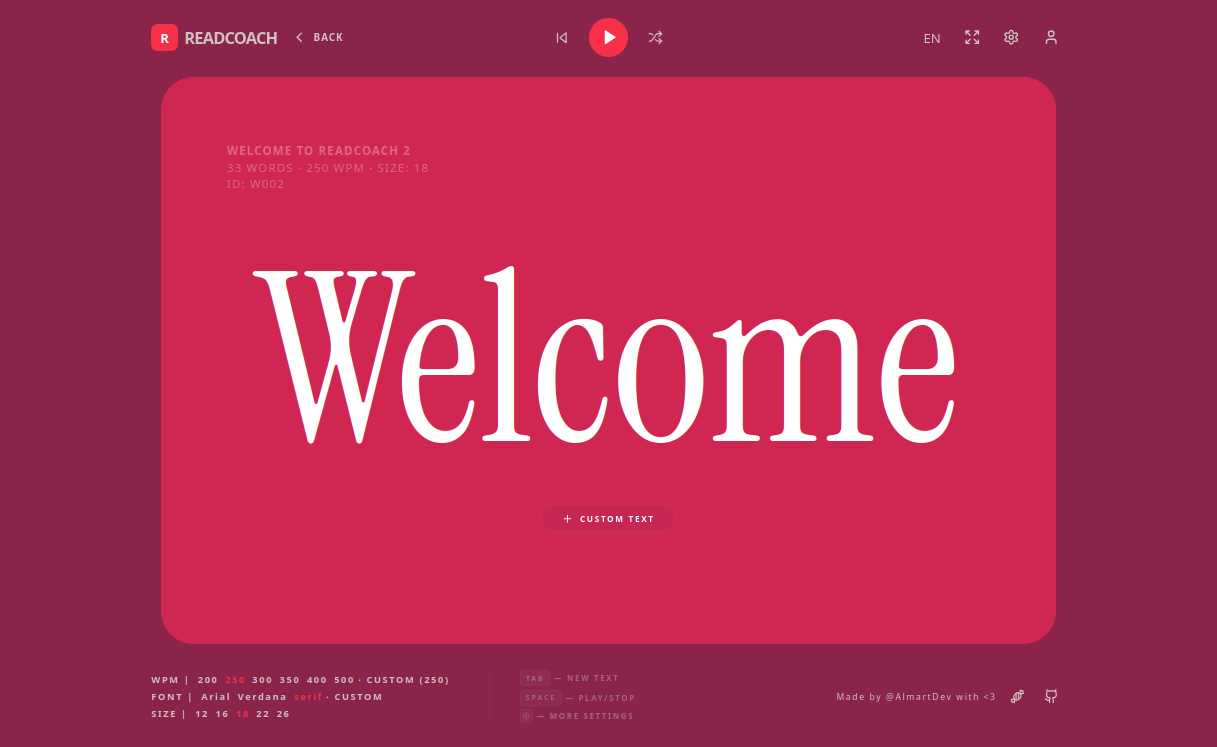This screenshot has height=747, width=1217.
Task: Toggle fullscreen mode icon
Action: click(x=972, y=37)
